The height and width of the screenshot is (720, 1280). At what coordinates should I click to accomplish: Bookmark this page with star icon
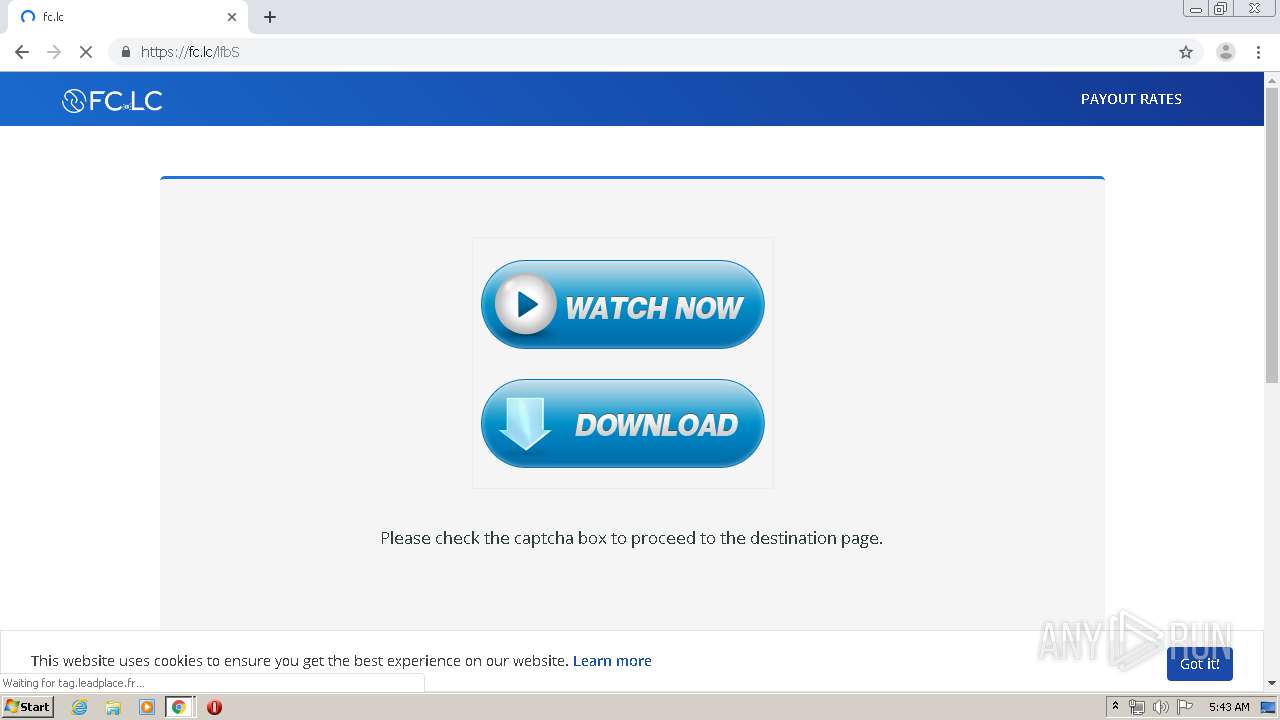[1186, 52]
